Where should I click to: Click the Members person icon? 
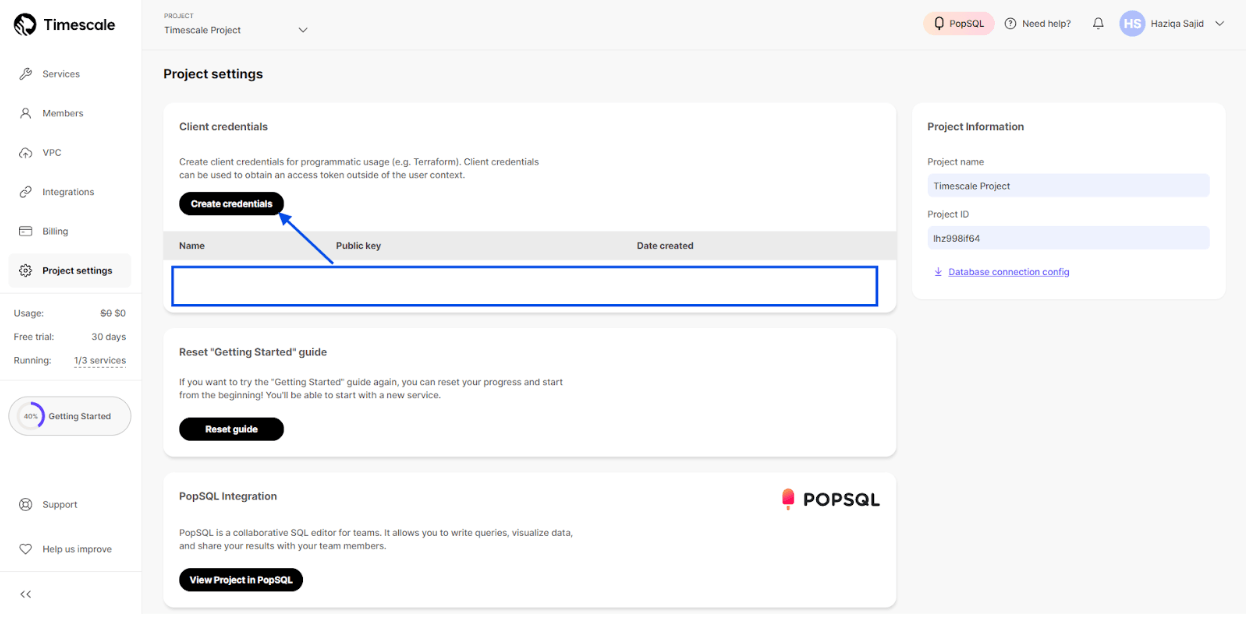tap(26, 113)
